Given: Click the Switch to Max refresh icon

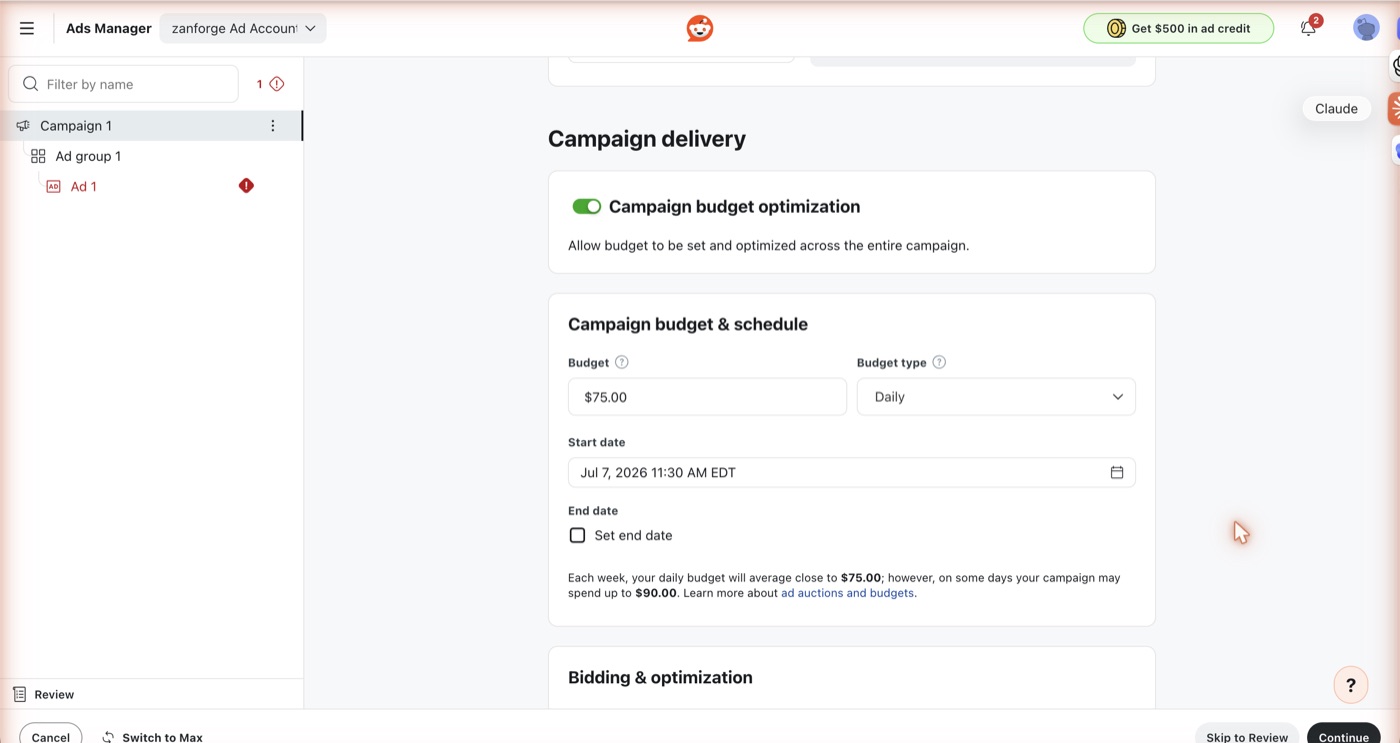Looking at the screenshot, I should coord(108,737).
